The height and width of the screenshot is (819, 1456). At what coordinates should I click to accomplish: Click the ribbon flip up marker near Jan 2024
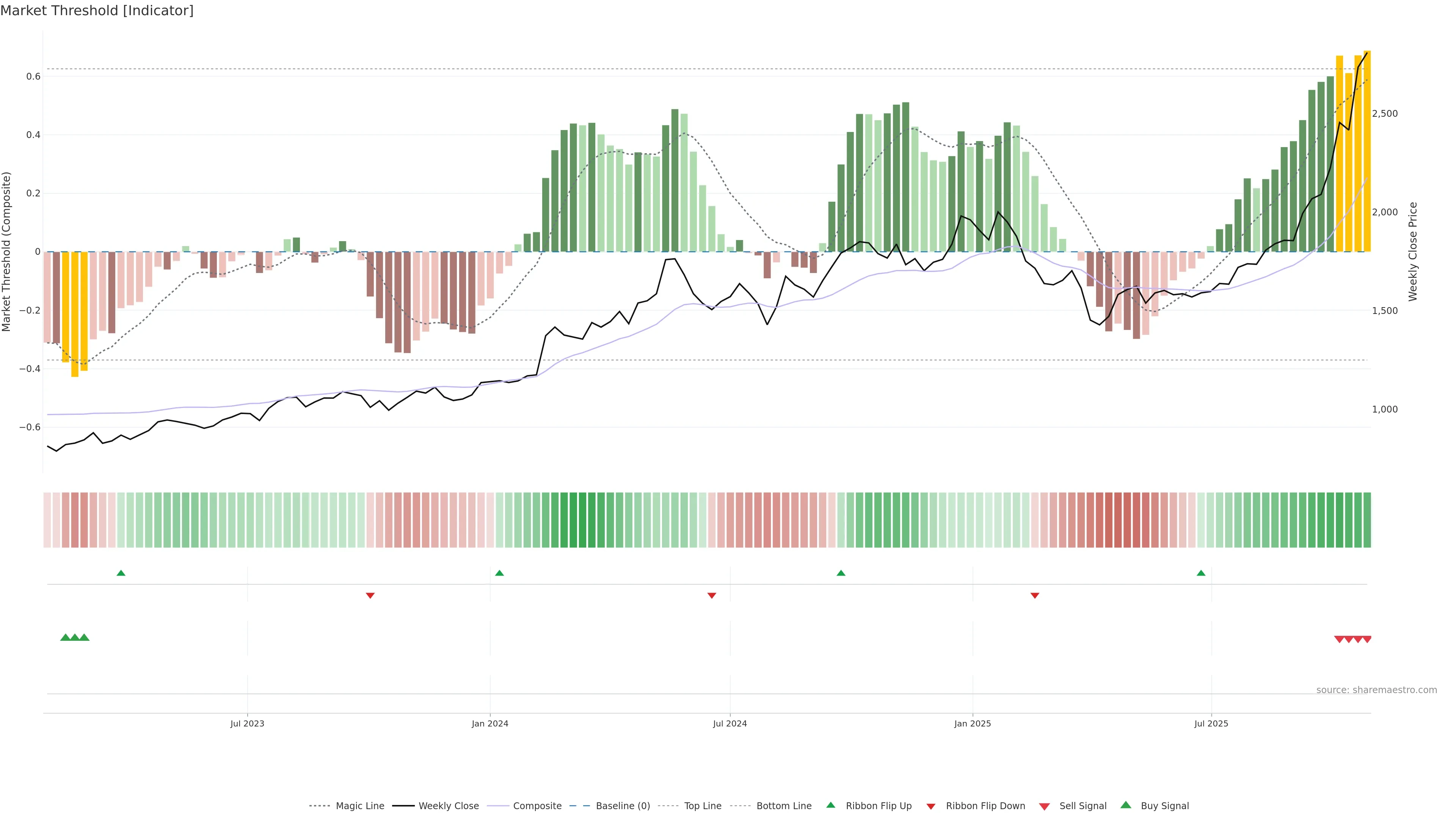(499, 573)
